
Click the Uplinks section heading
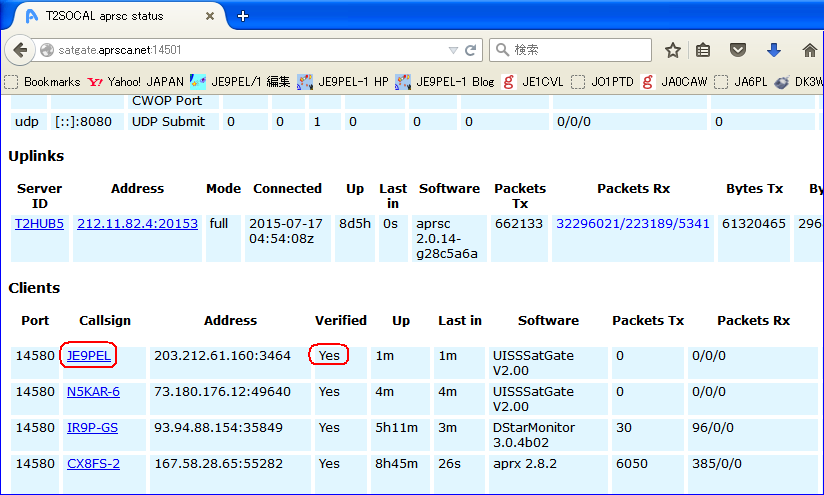[36, 156]
